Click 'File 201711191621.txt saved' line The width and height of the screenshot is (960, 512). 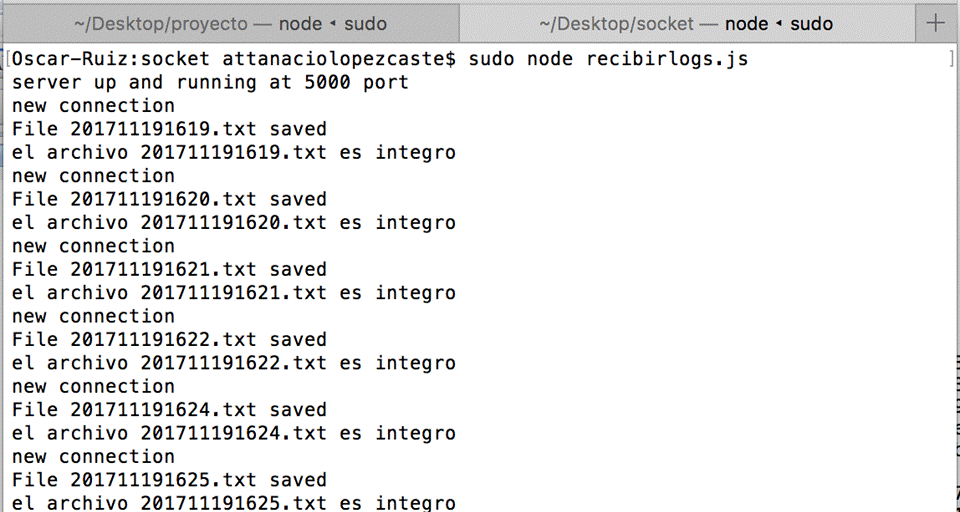[169, 269]
